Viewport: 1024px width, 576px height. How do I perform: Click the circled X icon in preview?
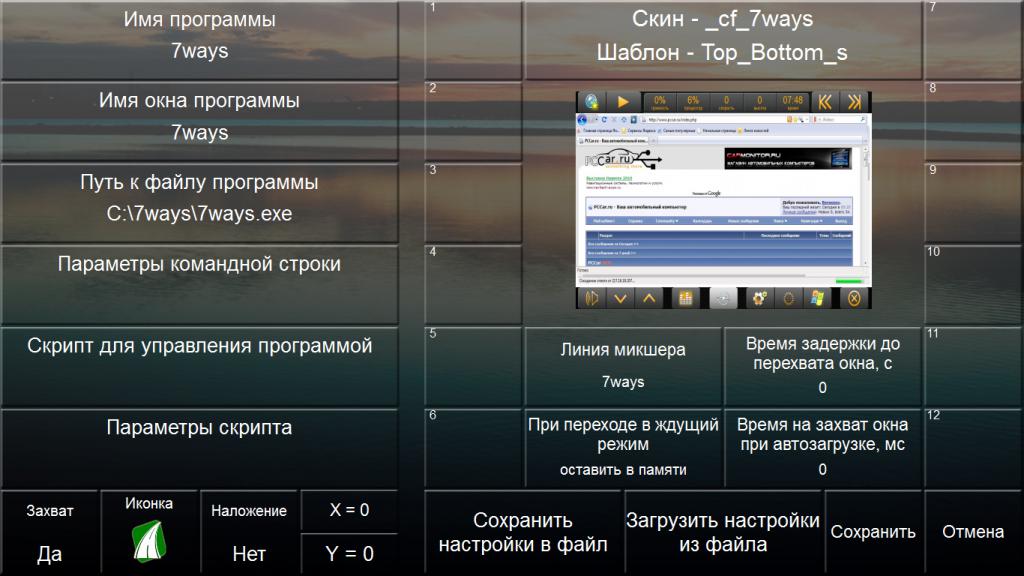[x=853, y=297]
